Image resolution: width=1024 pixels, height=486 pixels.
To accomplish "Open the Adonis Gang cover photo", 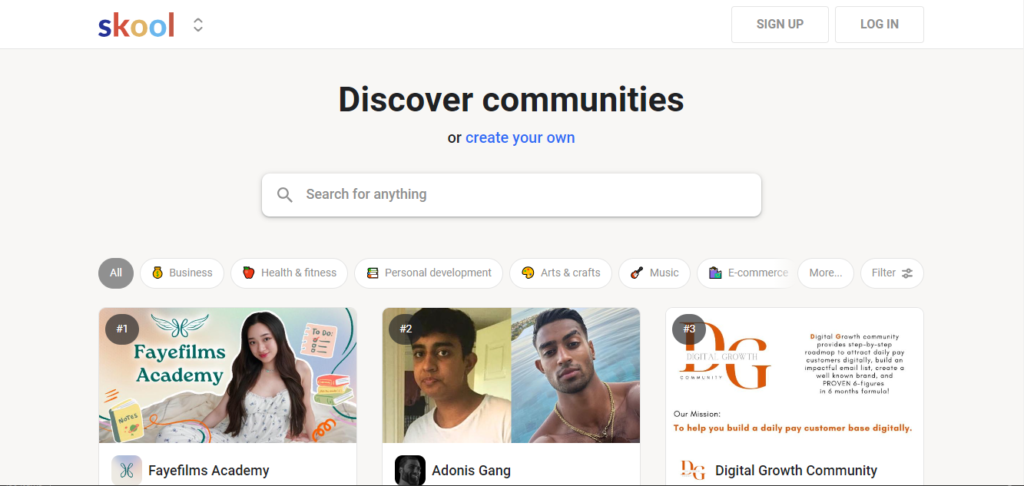I will (511, 375).
